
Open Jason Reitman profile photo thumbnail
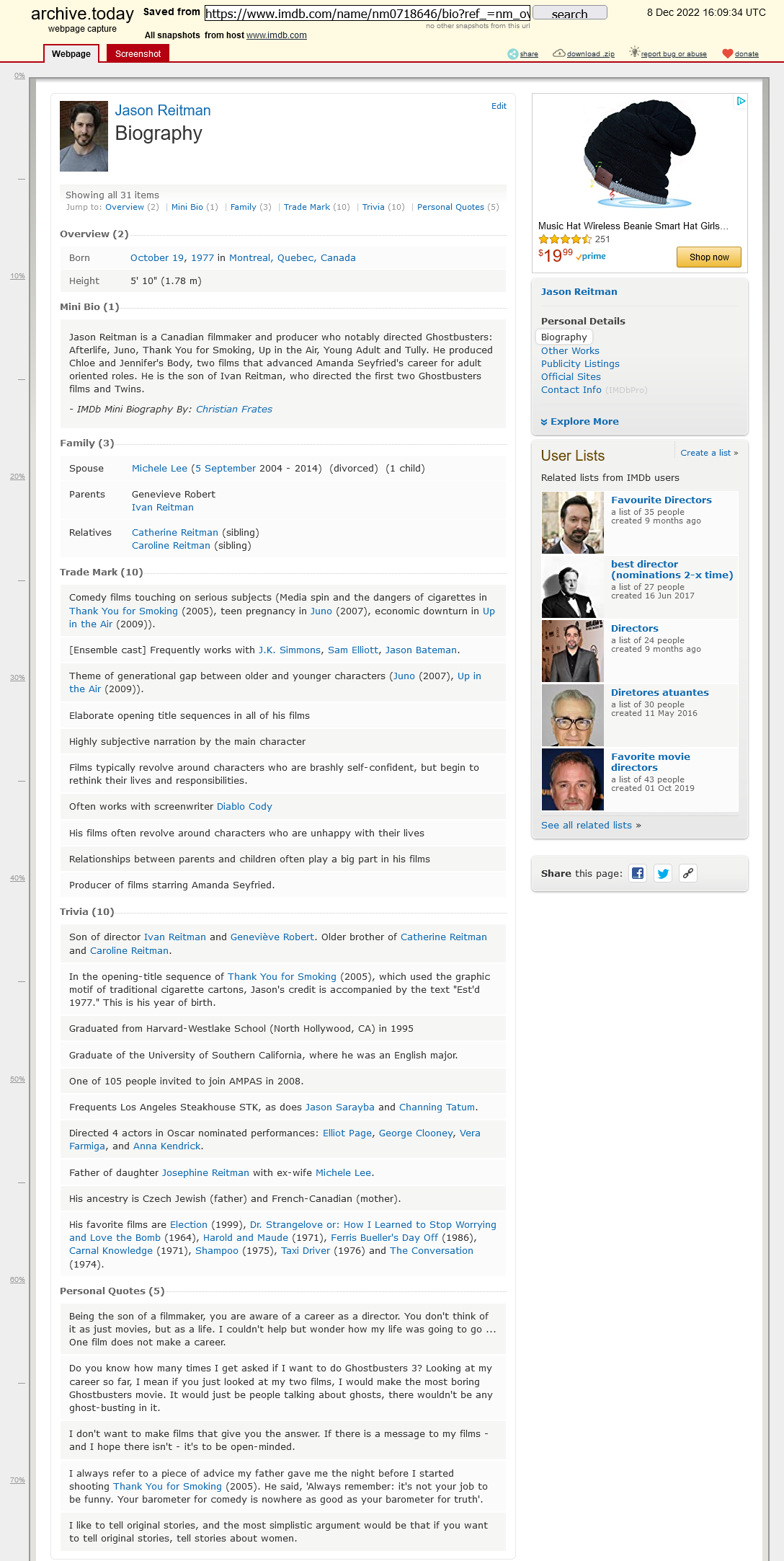(x=84, y=136)
